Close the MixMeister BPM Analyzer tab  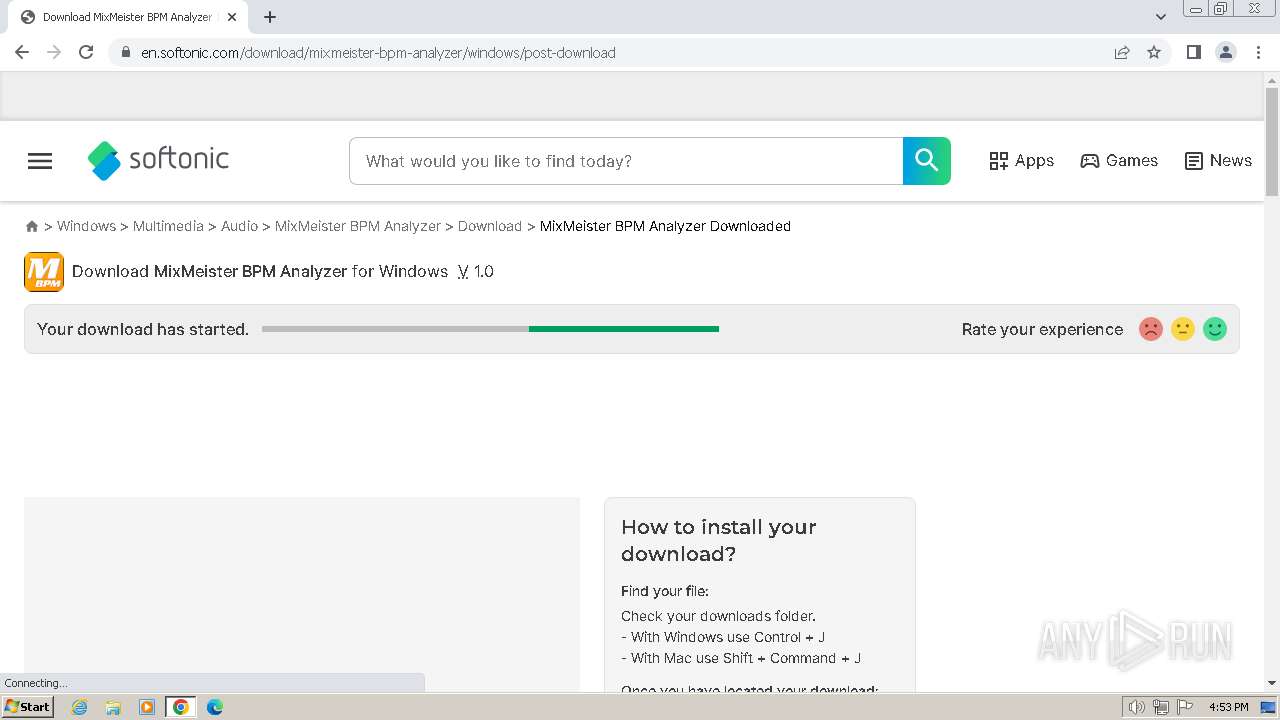(232, 17)
